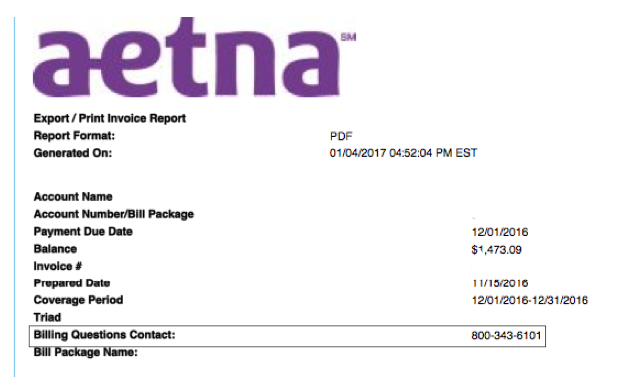The image size is (618, 380).
Task: Click the 800-343-6101 phone number
Action: pos(506,335)
